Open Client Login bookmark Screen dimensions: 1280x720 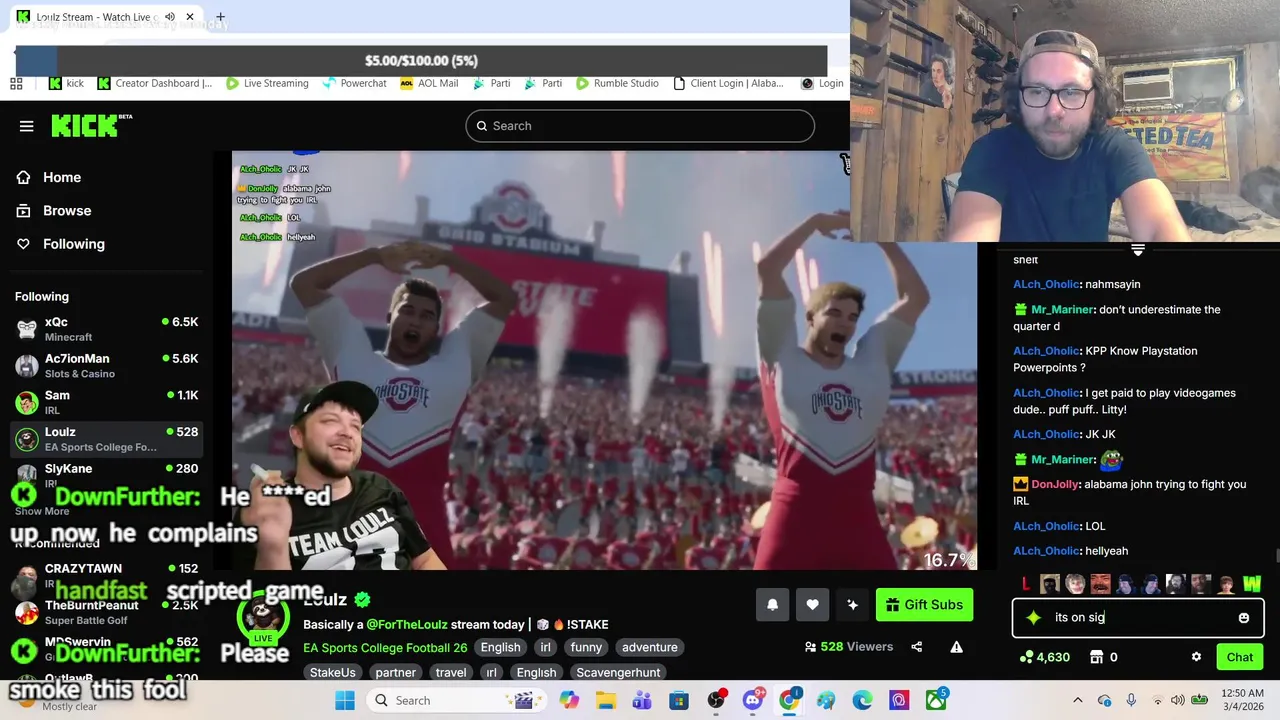click(728, 83)
